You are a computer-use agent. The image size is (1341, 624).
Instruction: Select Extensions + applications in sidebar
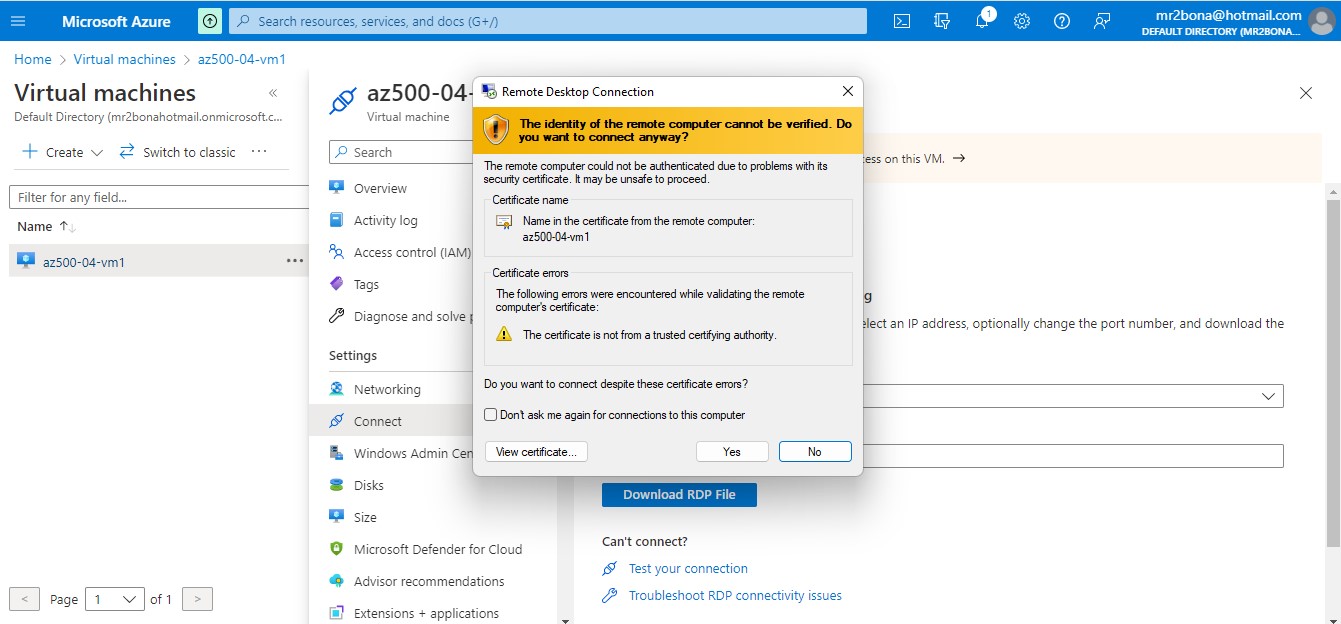(x=426, y=612)
